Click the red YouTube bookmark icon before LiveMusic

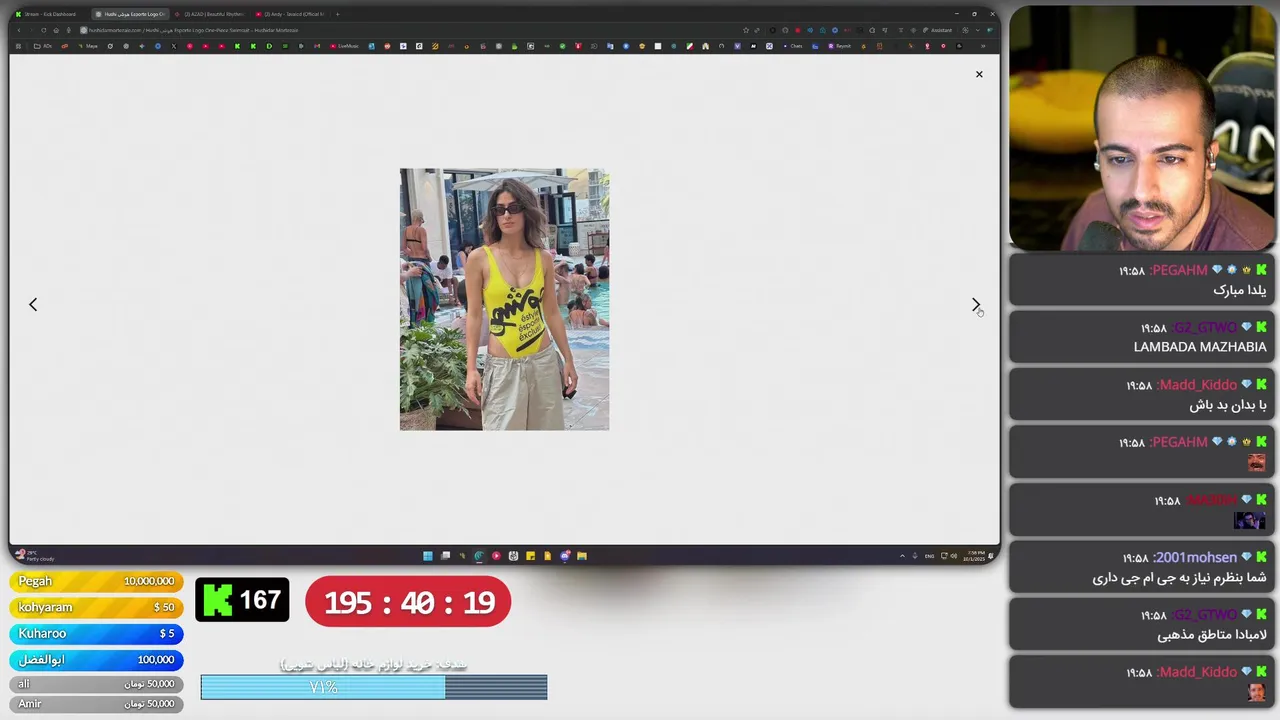tap(333, 46)
